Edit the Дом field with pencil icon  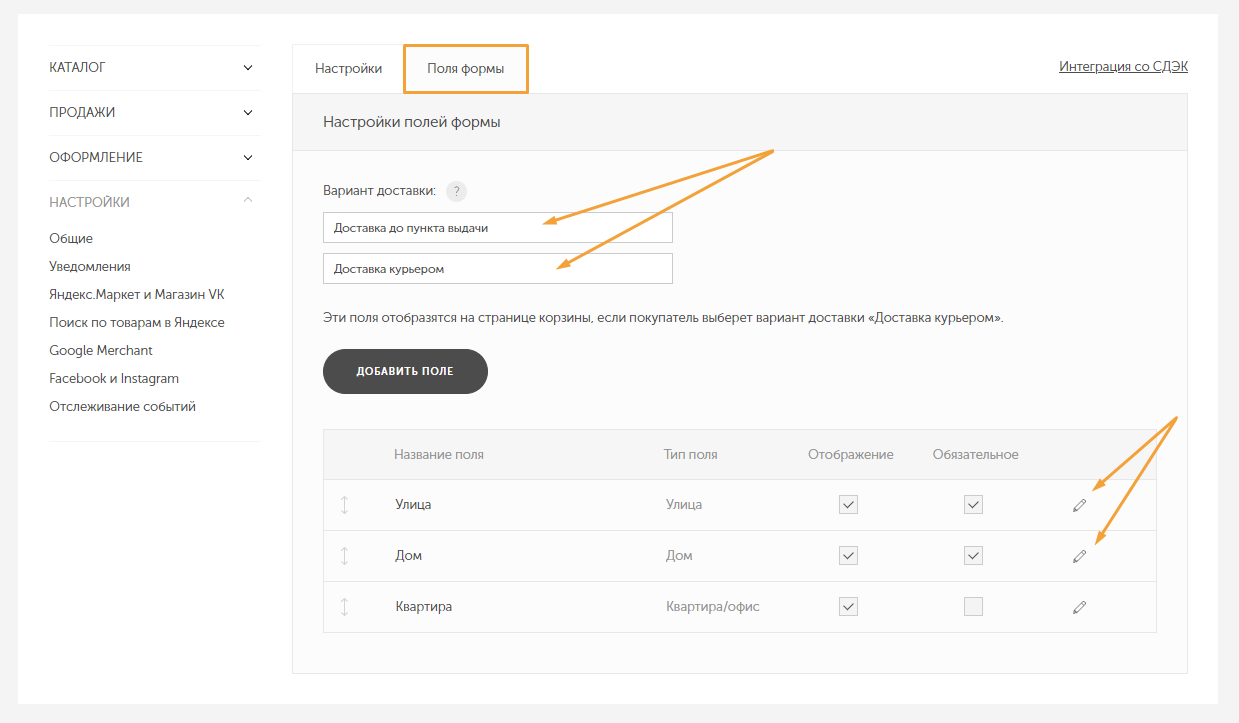[1079, 556]
